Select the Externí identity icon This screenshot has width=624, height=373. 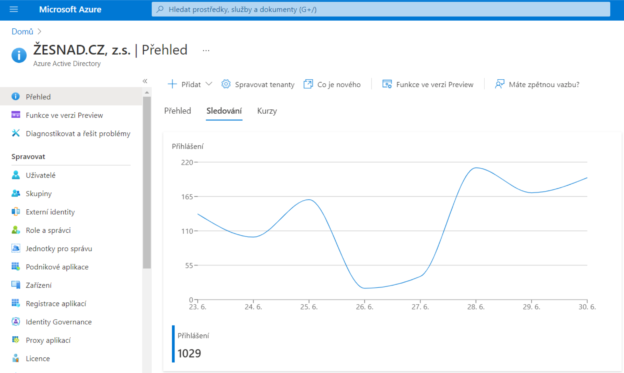(16, 212)
